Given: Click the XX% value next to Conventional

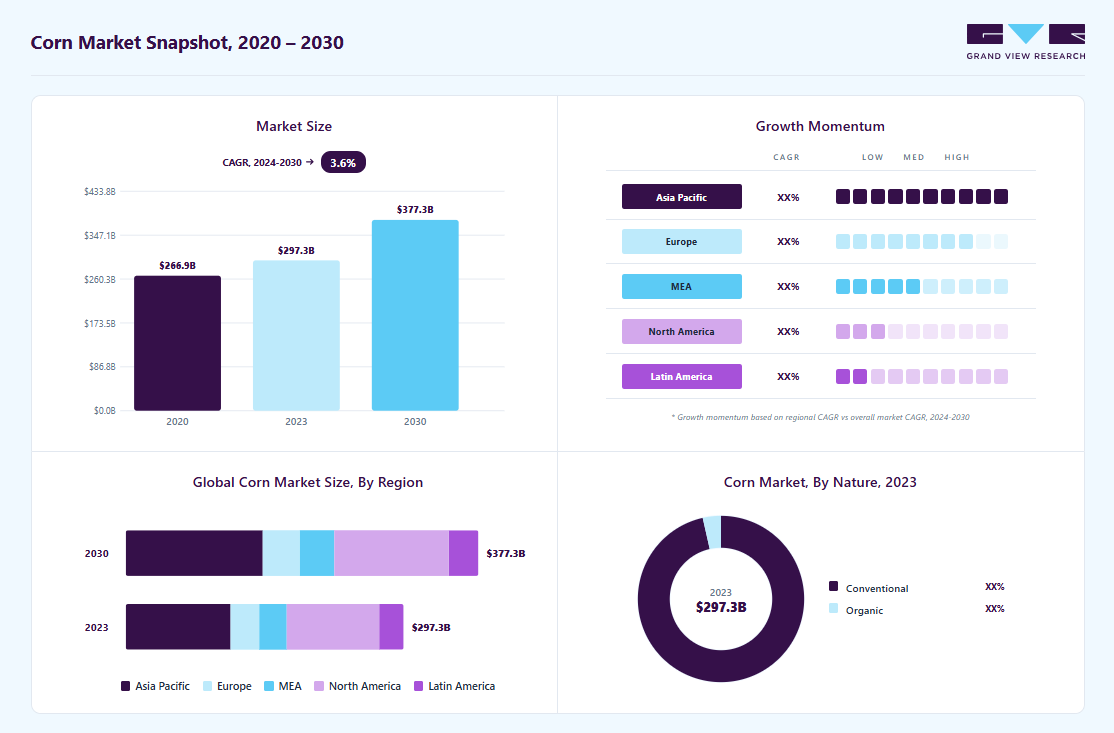Looking at the screenshot, I should coord(995,587).
